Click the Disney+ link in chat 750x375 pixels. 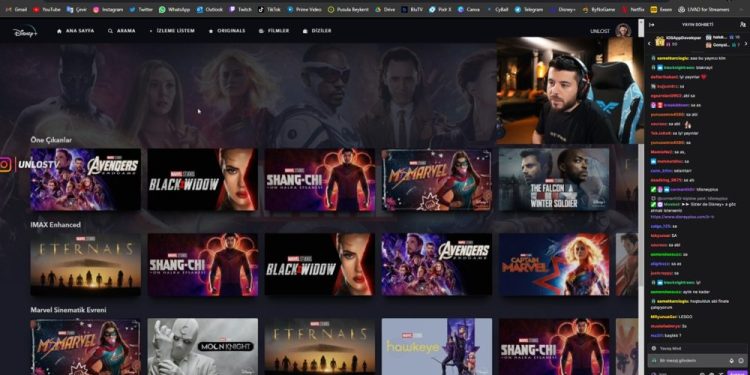pos(682,217)
